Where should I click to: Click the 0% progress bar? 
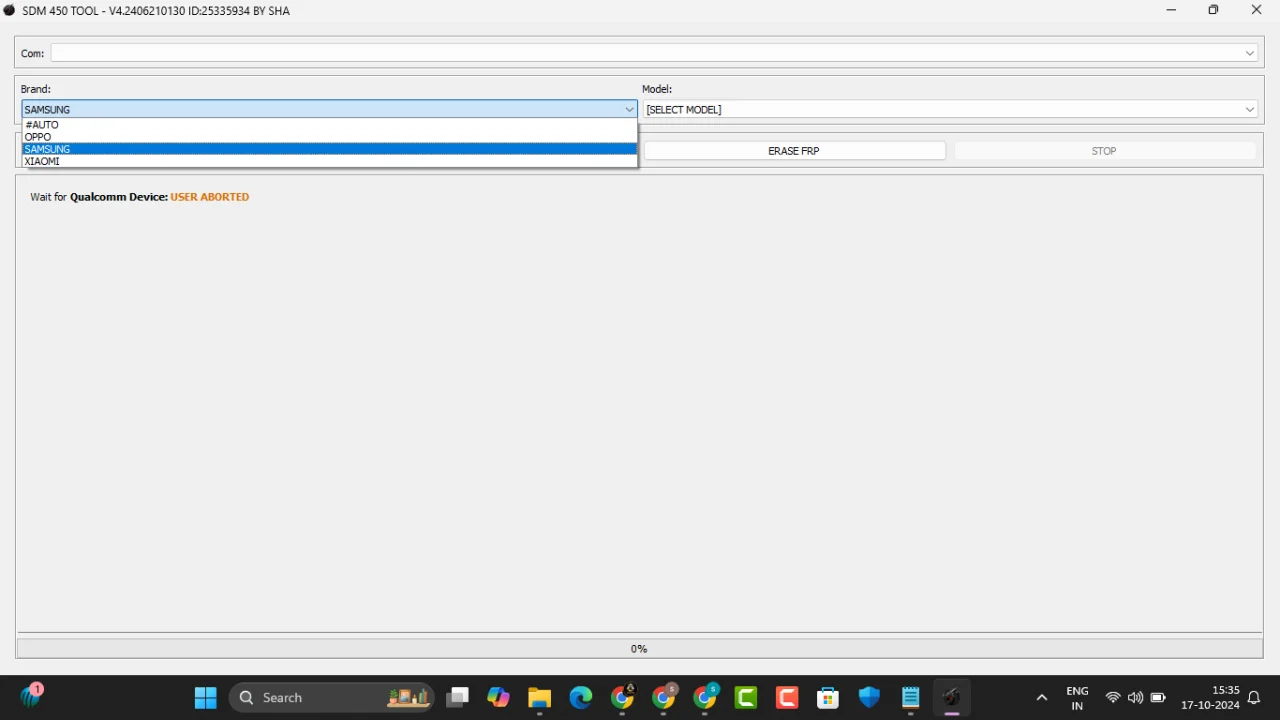[639, 649]
